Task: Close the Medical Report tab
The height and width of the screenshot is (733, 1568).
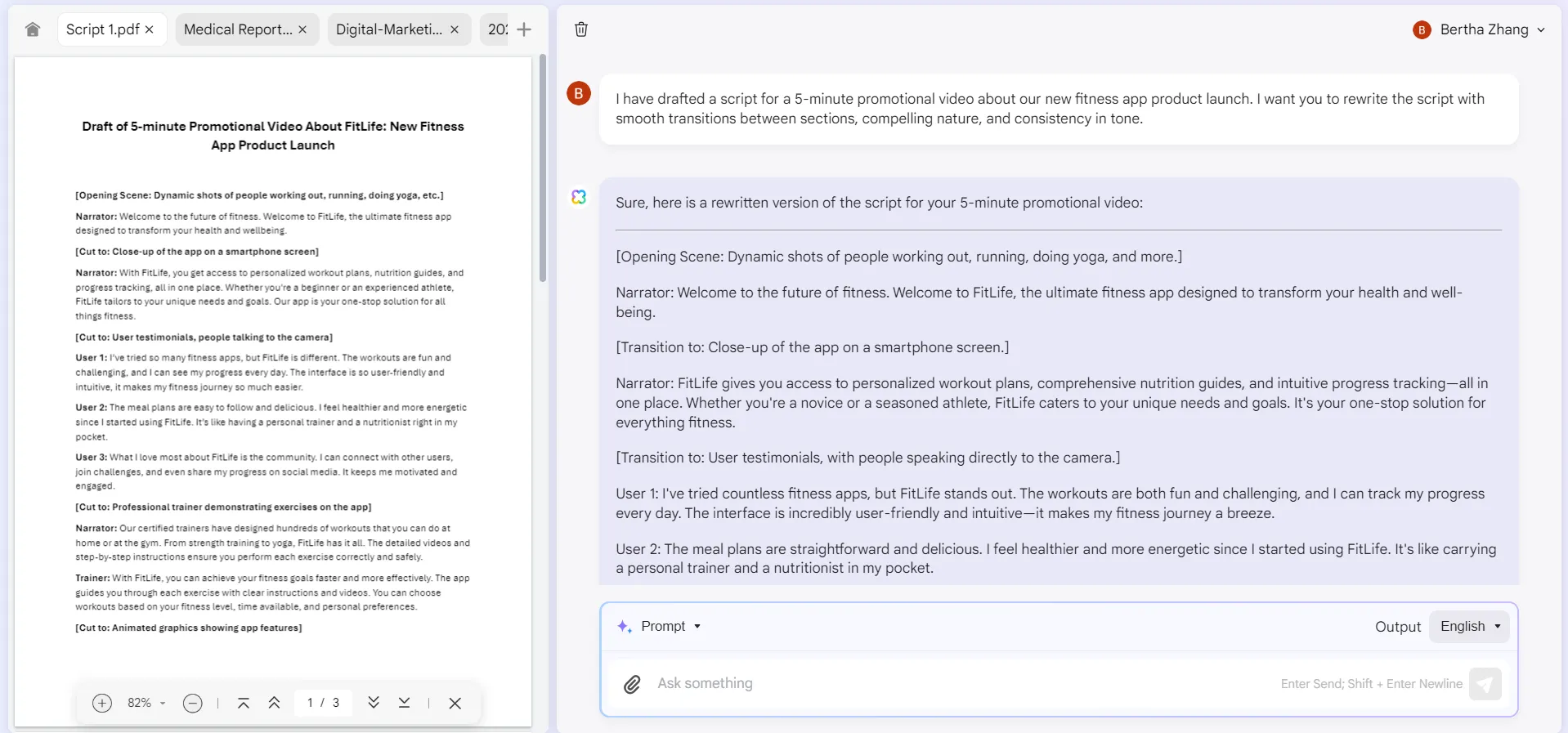Action: tap(302, 29)
